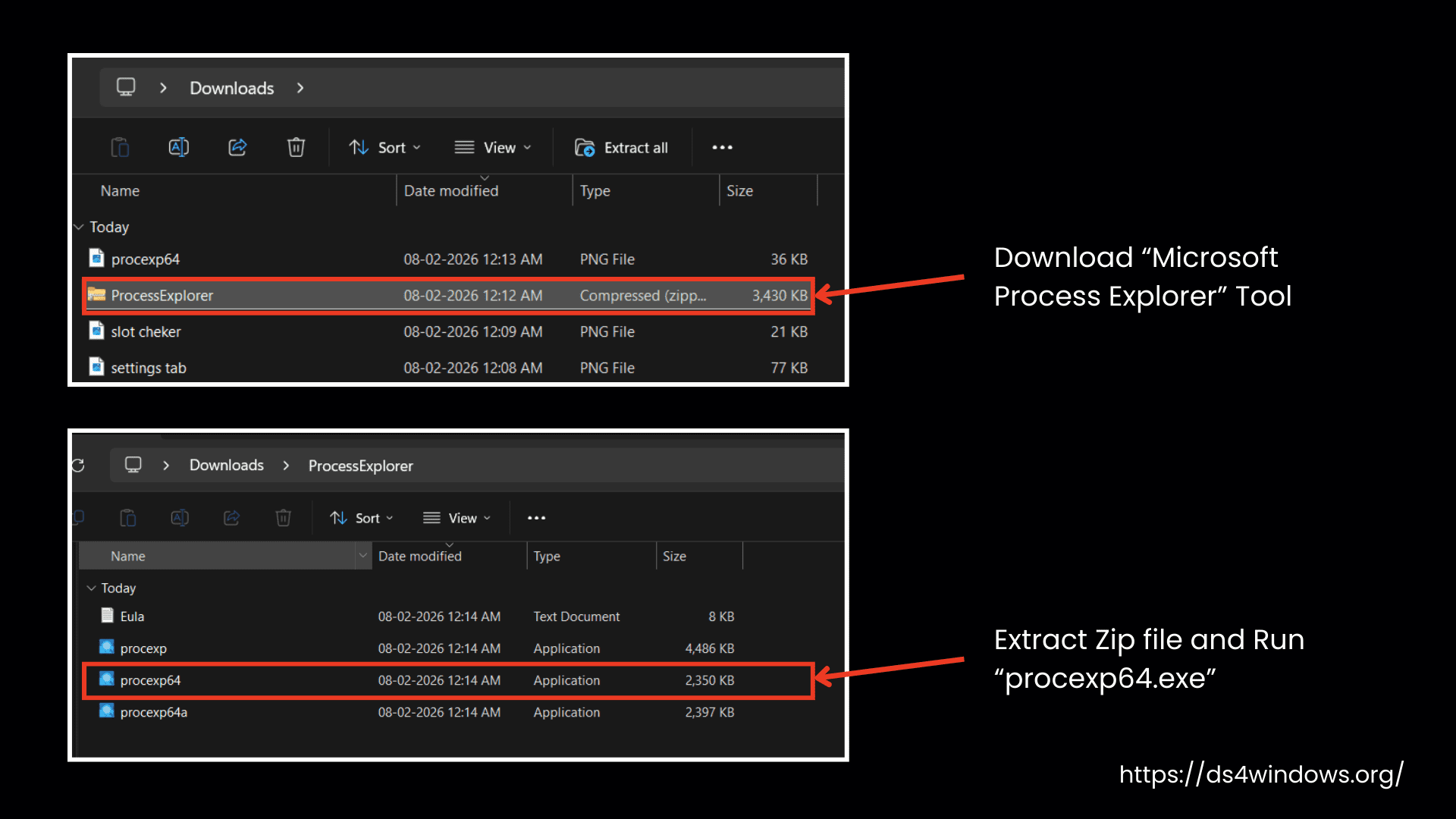Click Downloads breadcrumb in lower address bar

(227, 465)
